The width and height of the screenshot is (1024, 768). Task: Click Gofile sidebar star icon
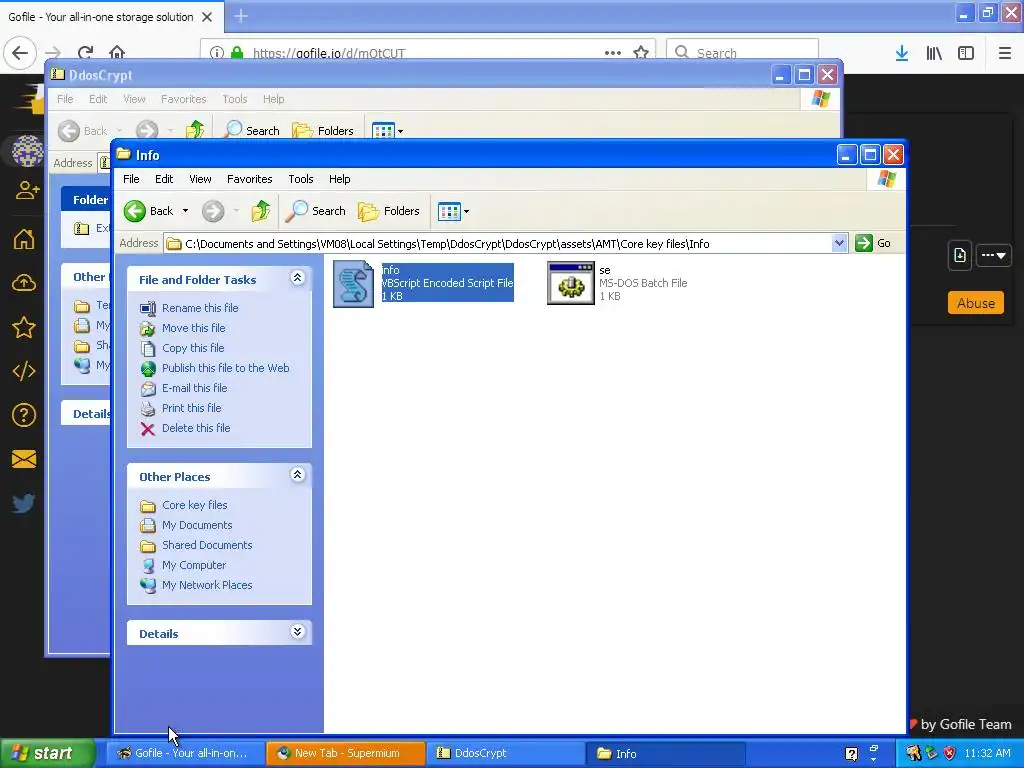tap(24, 327)
